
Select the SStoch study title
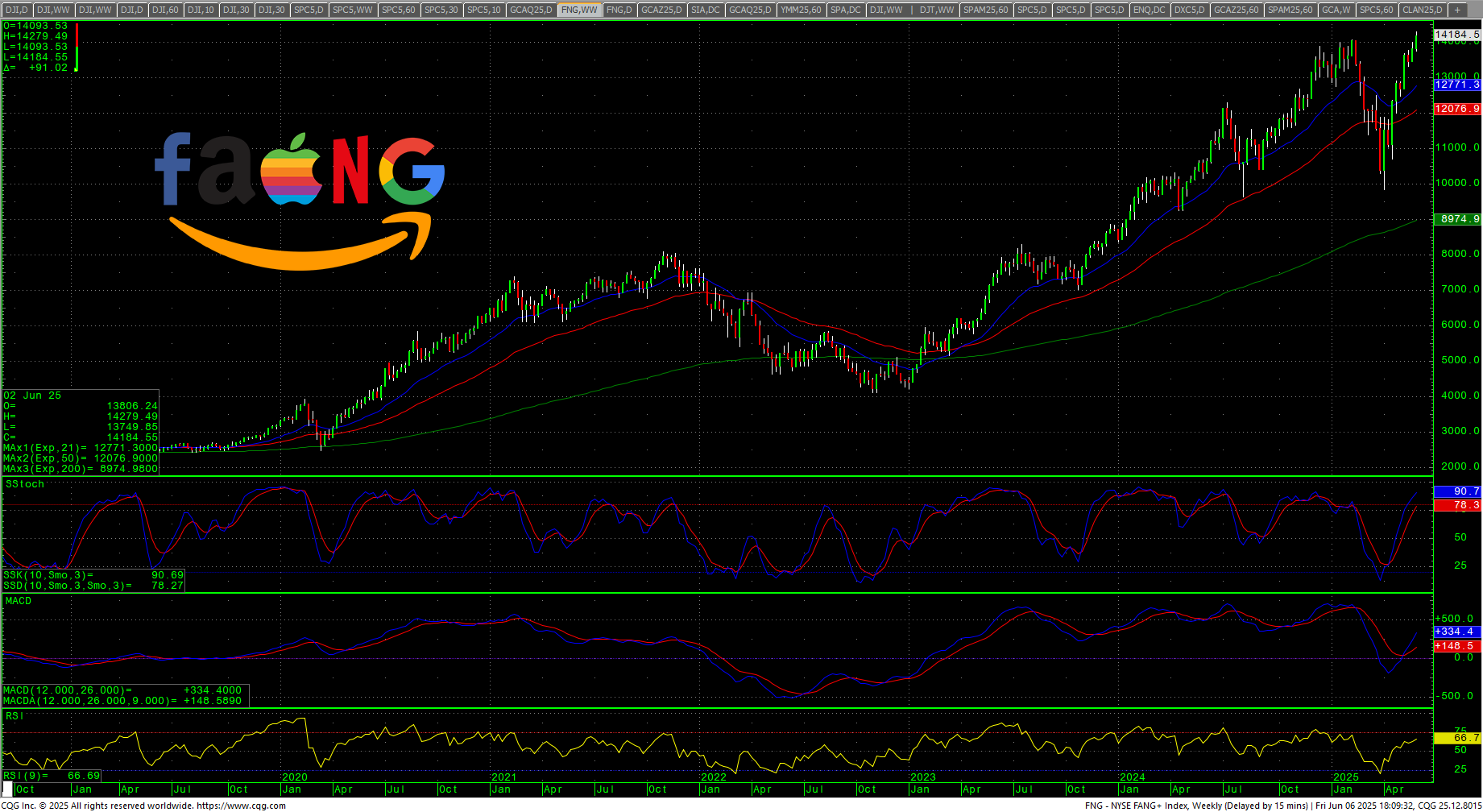[25, 484]
